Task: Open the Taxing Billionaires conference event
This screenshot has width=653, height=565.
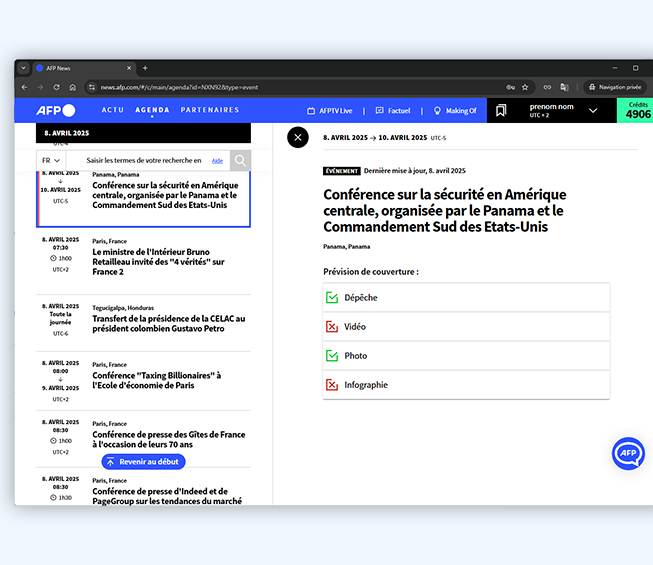Action: (143, 380)
